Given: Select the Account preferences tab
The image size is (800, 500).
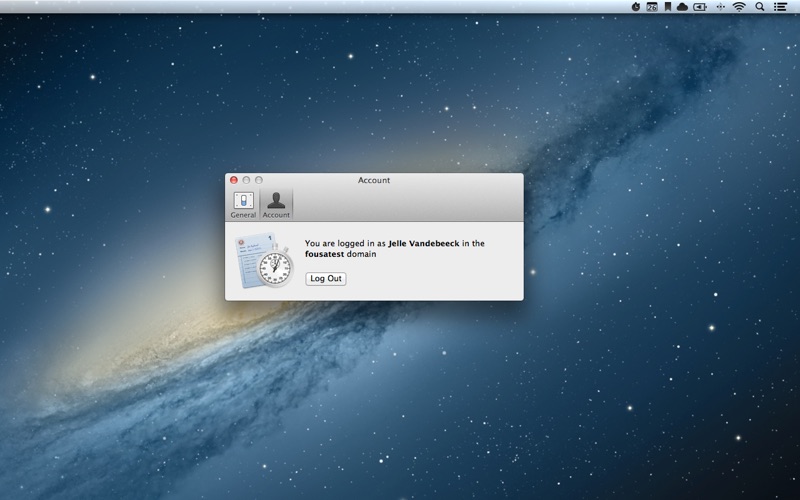Looking at the screenshot, I should point(276,205).
